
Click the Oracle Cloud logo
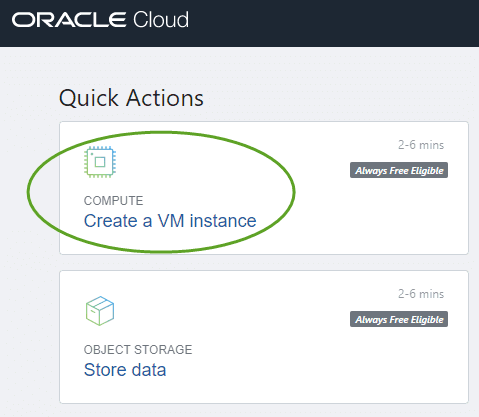coord(100,20)
